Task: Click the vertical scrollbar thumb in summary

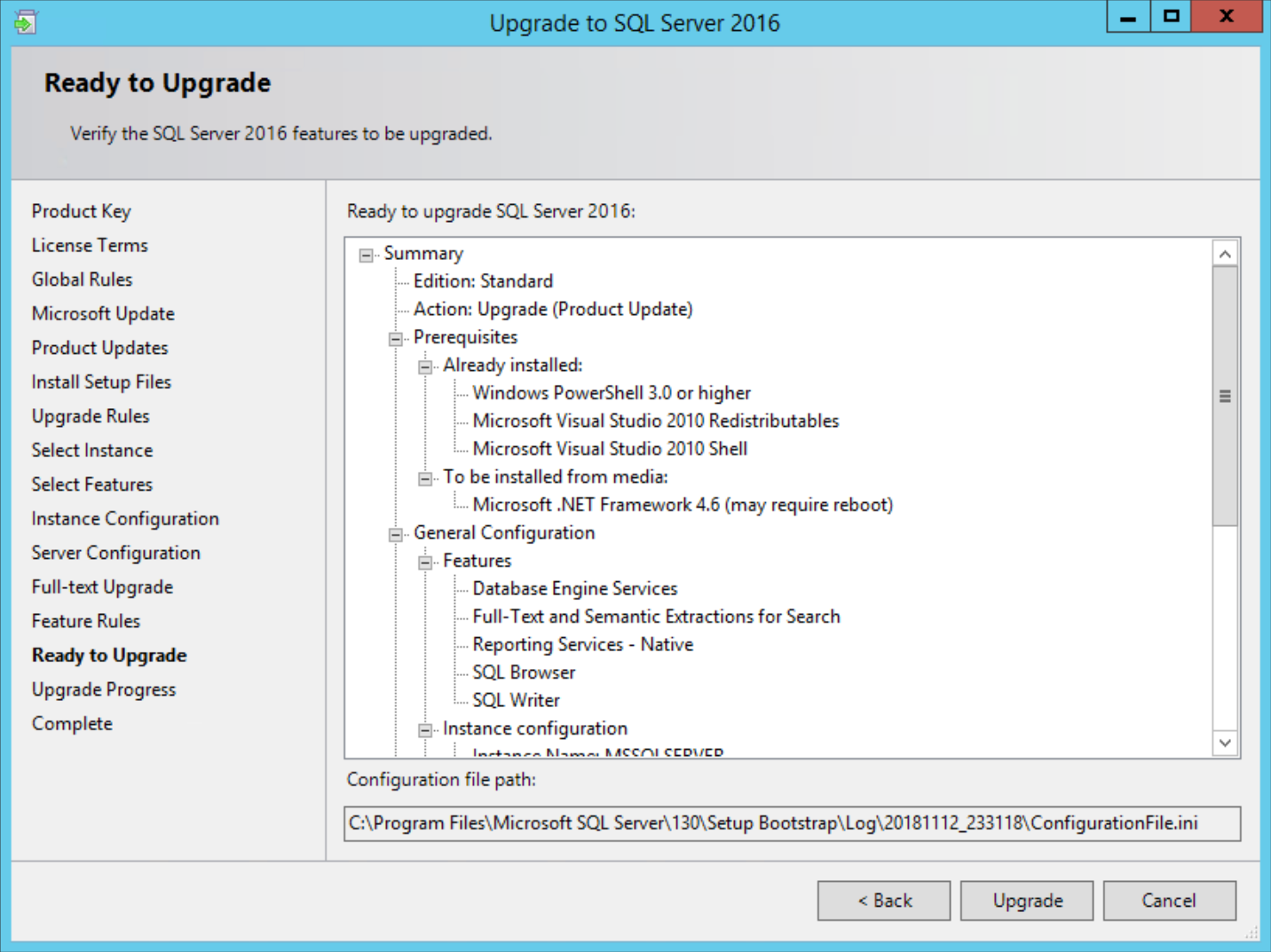Action: (1225, 396)
